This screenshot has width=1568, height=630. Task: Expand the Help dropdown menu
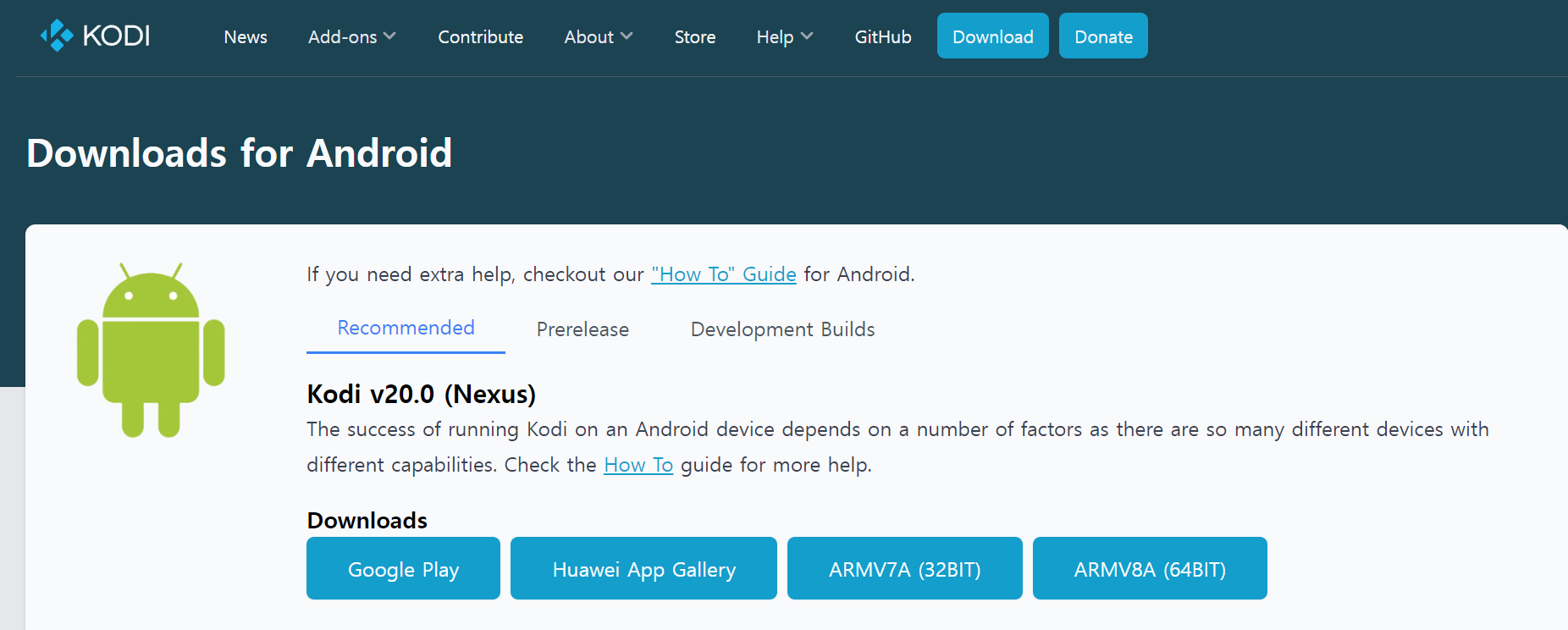[x=785, y=37]
